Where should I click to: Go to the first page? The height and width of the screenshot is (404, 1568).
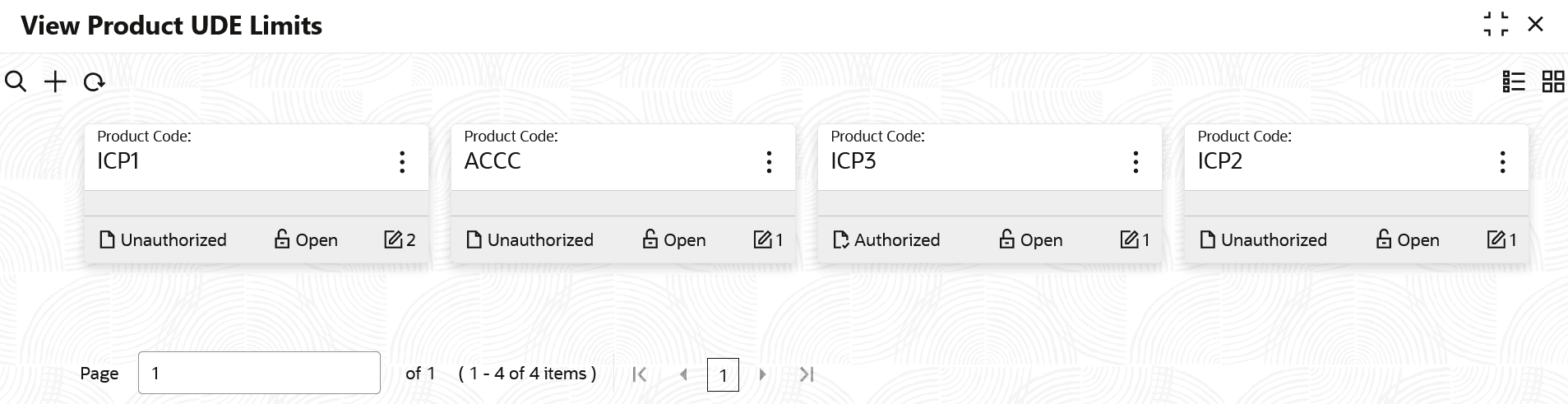tap(640, 374)
